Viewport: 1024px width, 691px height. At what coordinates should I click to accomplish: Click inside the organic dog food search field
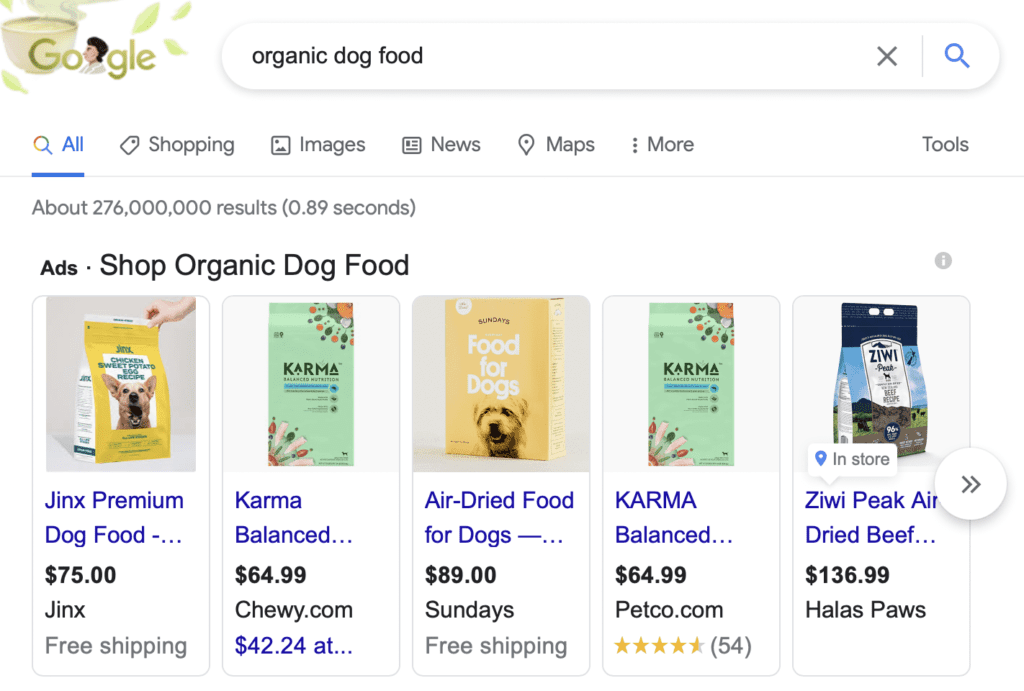point(500,56)
